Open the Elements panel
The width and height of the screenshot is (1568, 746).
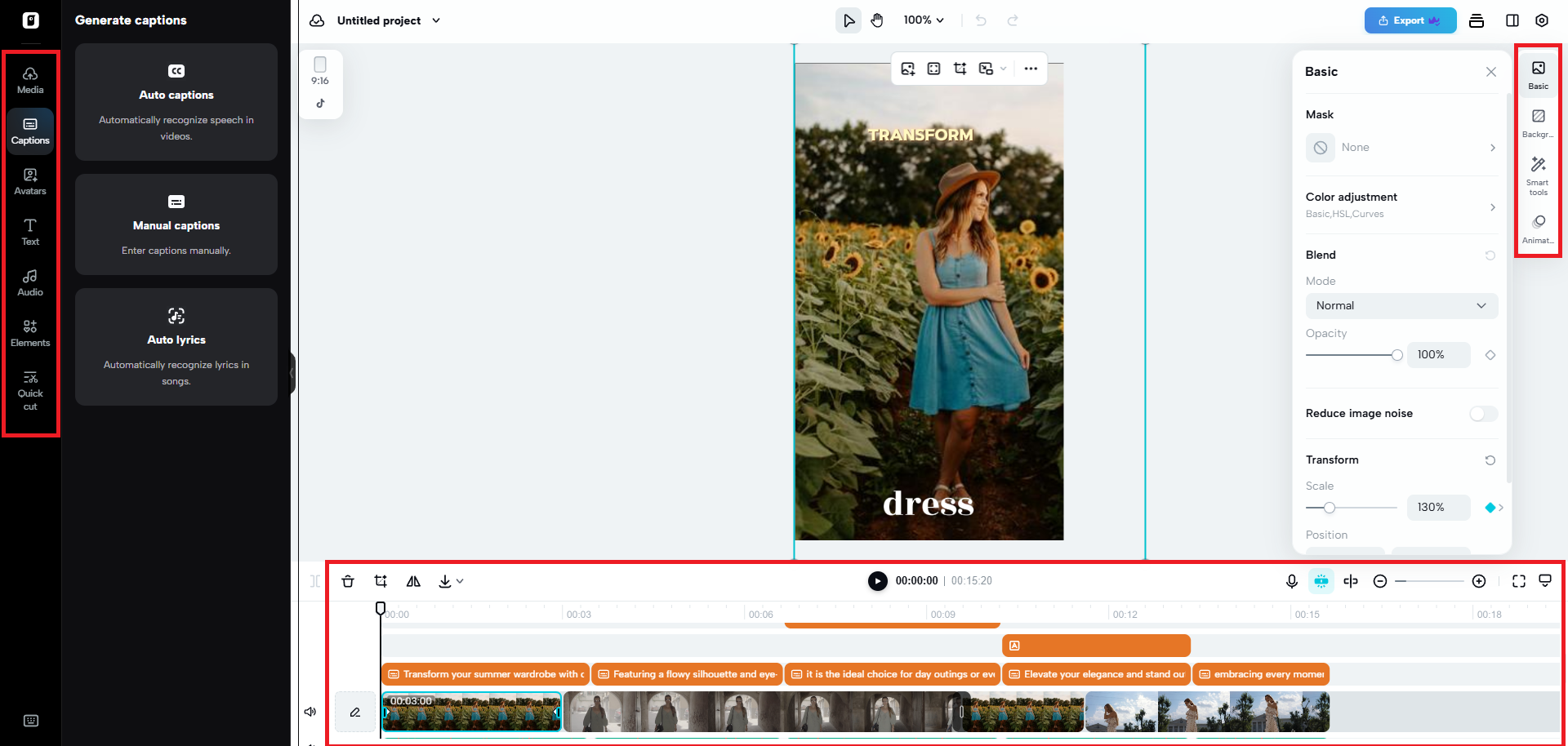[x=30, y=332]
